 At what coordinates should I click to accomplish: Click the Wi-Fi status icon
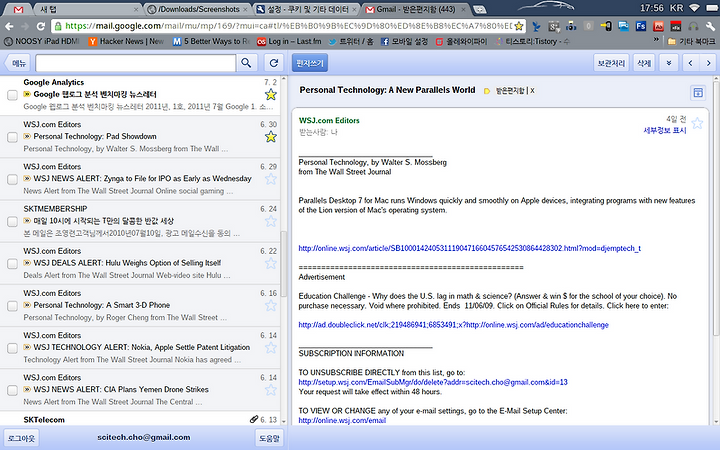click(695, 8)
